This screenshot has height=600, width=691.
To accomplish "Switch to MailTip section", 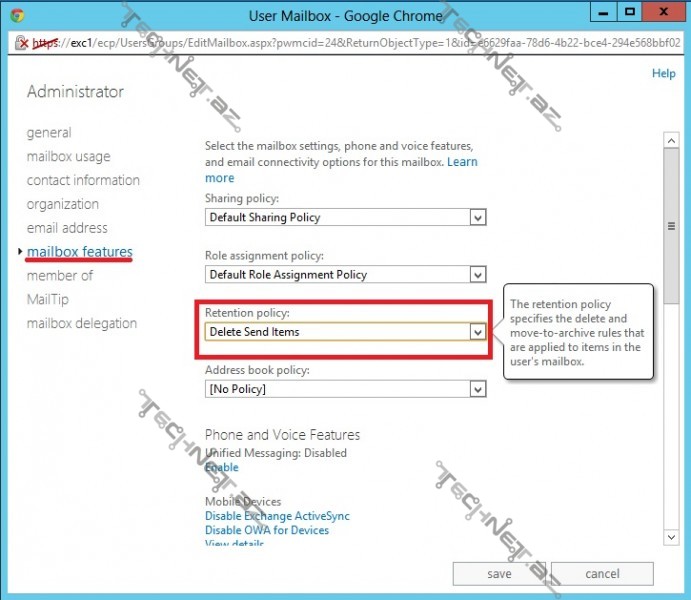I will [x=48, y=299].
